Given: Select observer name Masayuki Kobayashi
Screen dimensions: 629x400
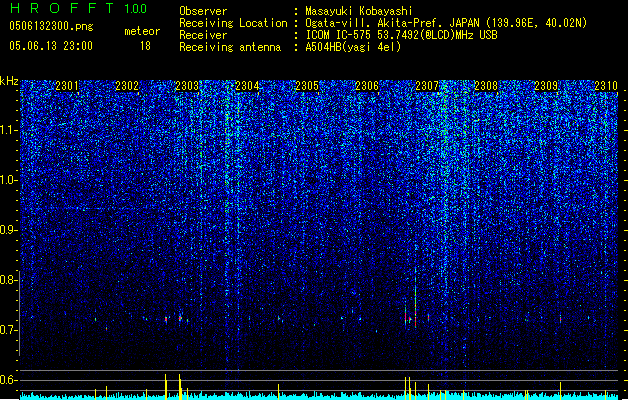Looking at the screenshot, I should click(359, 11).
